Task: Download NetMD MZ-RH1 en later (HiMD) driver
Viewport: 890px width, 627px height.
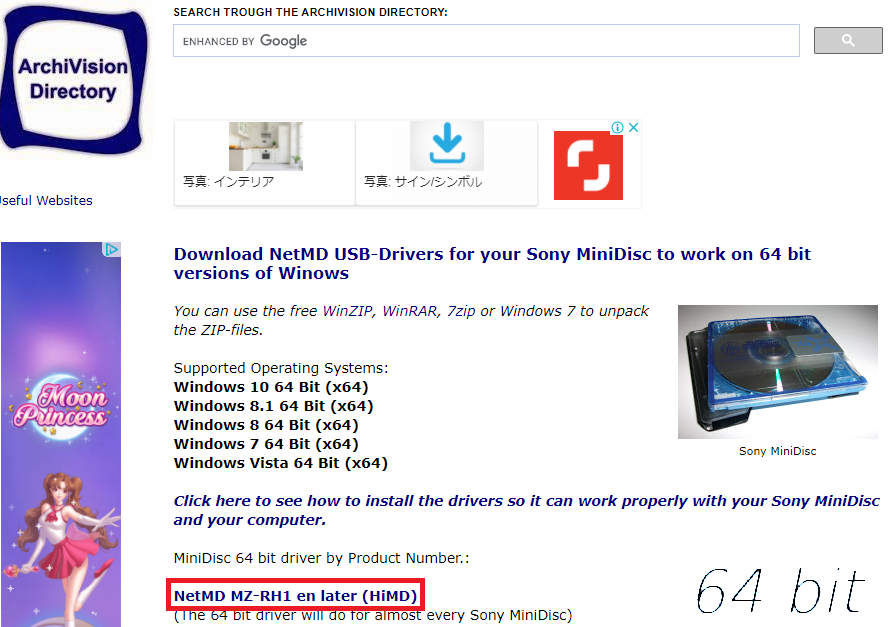Action: (x=295, y=596)
